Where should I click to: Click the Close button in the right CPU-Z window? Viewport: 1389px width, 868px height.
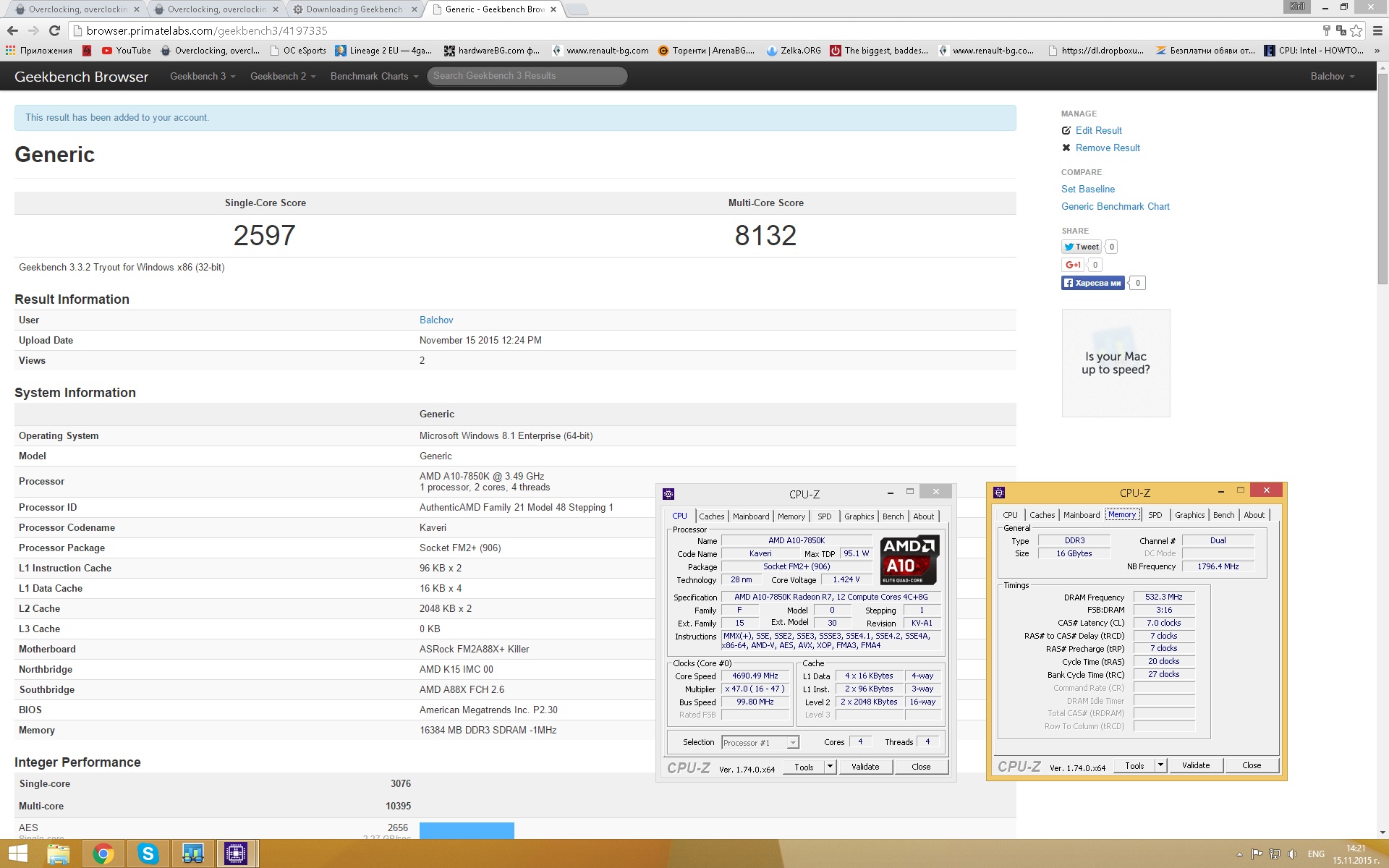tap(1252, 765)
